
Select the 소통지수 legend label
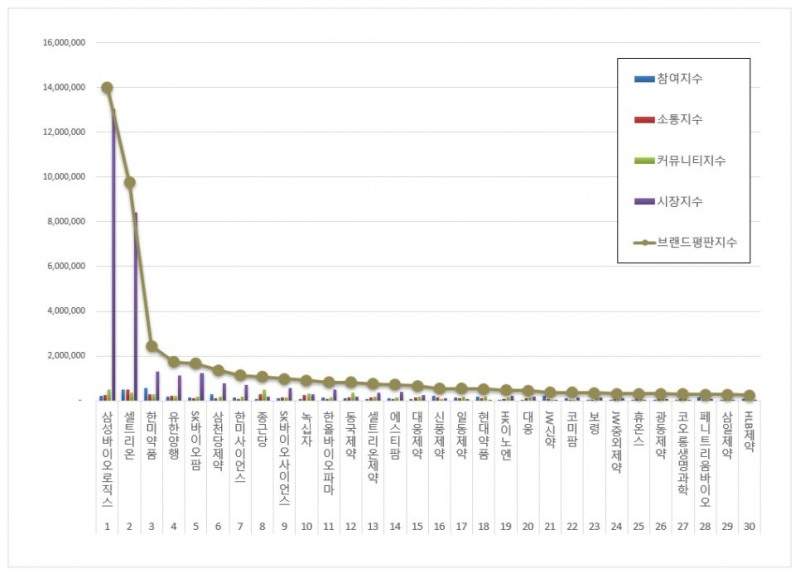click(680, 119)
